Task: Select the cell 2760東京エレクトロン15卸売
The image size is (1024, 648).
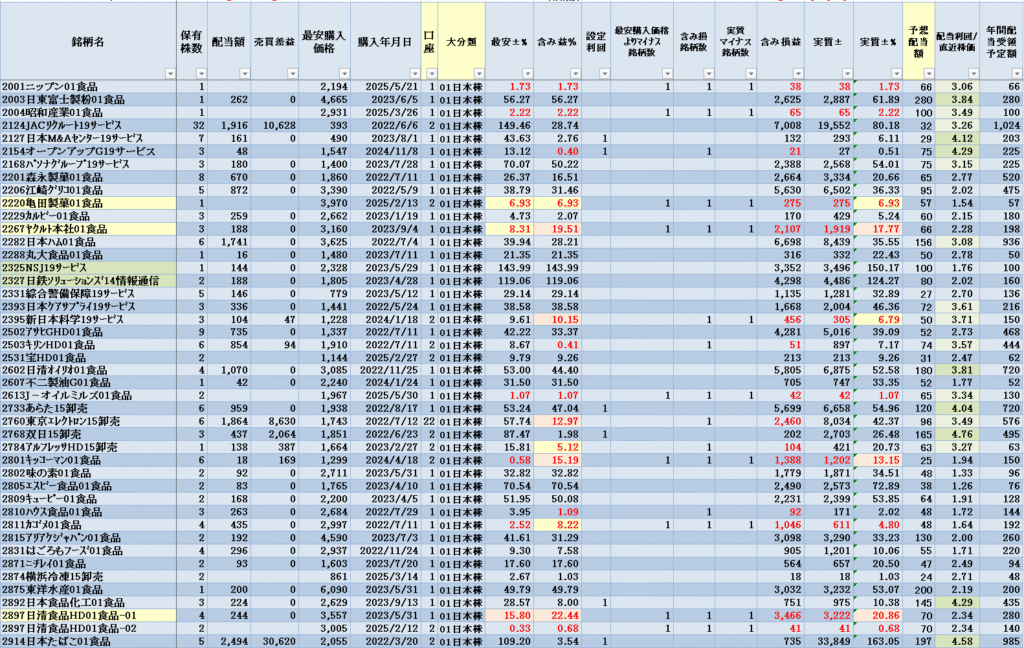Action: click(88, 421)
